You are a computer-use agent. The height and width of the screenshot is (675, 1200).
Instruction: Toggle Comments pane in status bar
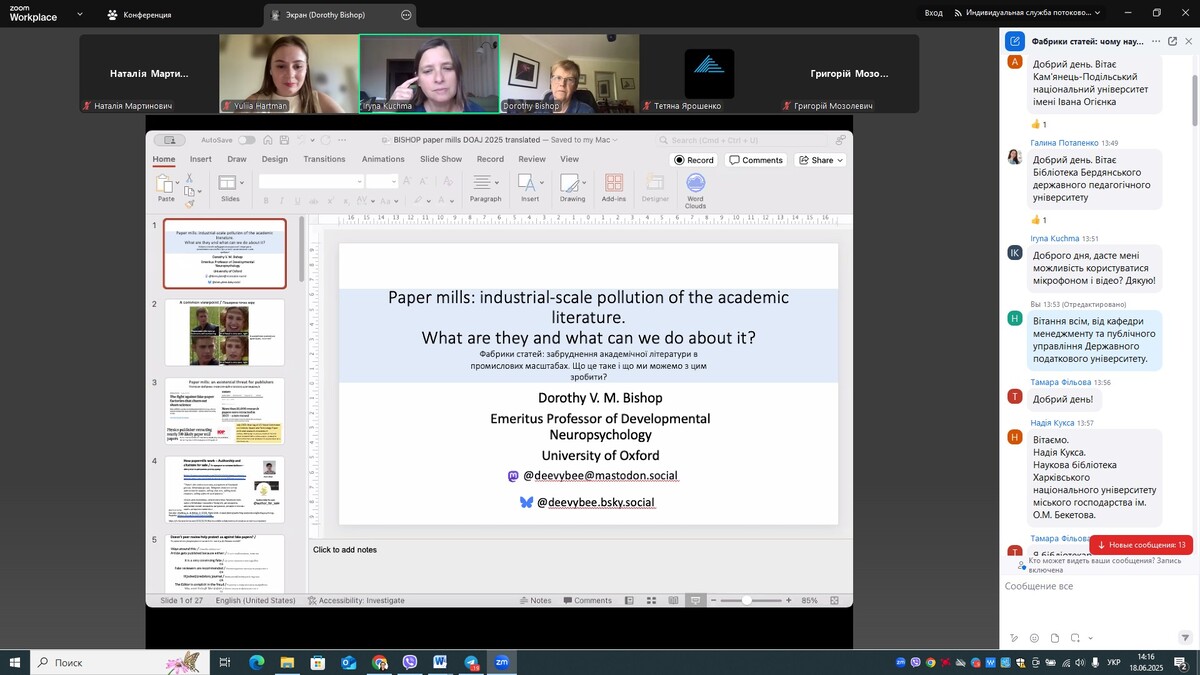pyautogui.click(x=587, y=600)
